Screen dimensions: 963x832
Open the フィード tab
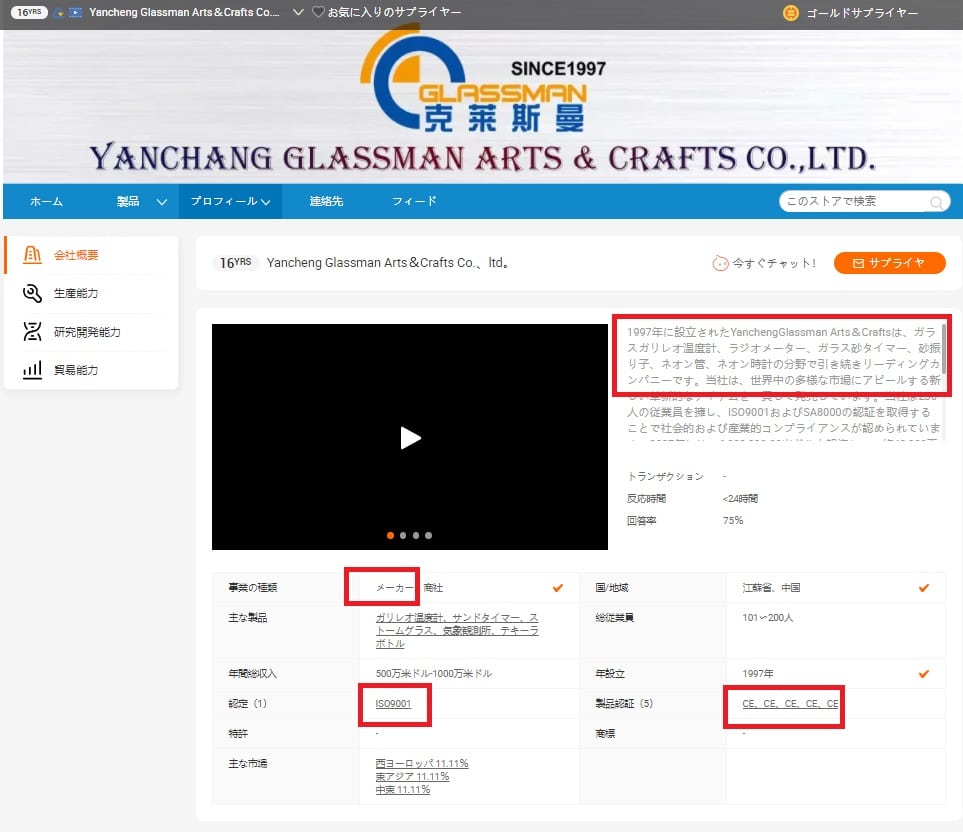pyautogui.click(x=415, y=201)
